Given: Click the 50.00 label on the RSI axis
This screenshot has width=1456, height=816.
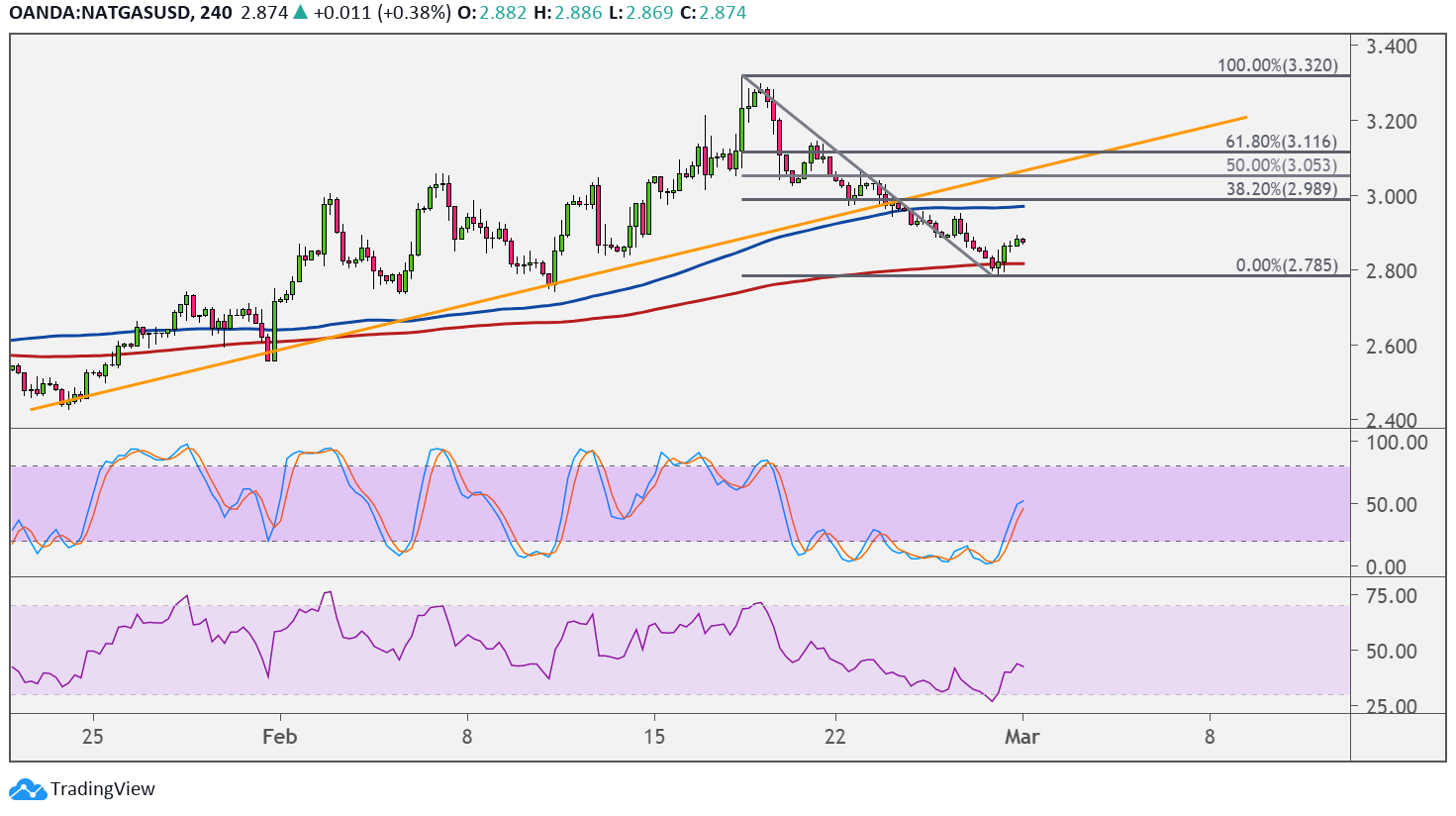Looking at the screenshot, I should pyautogui.click(x=1391, y=651).
